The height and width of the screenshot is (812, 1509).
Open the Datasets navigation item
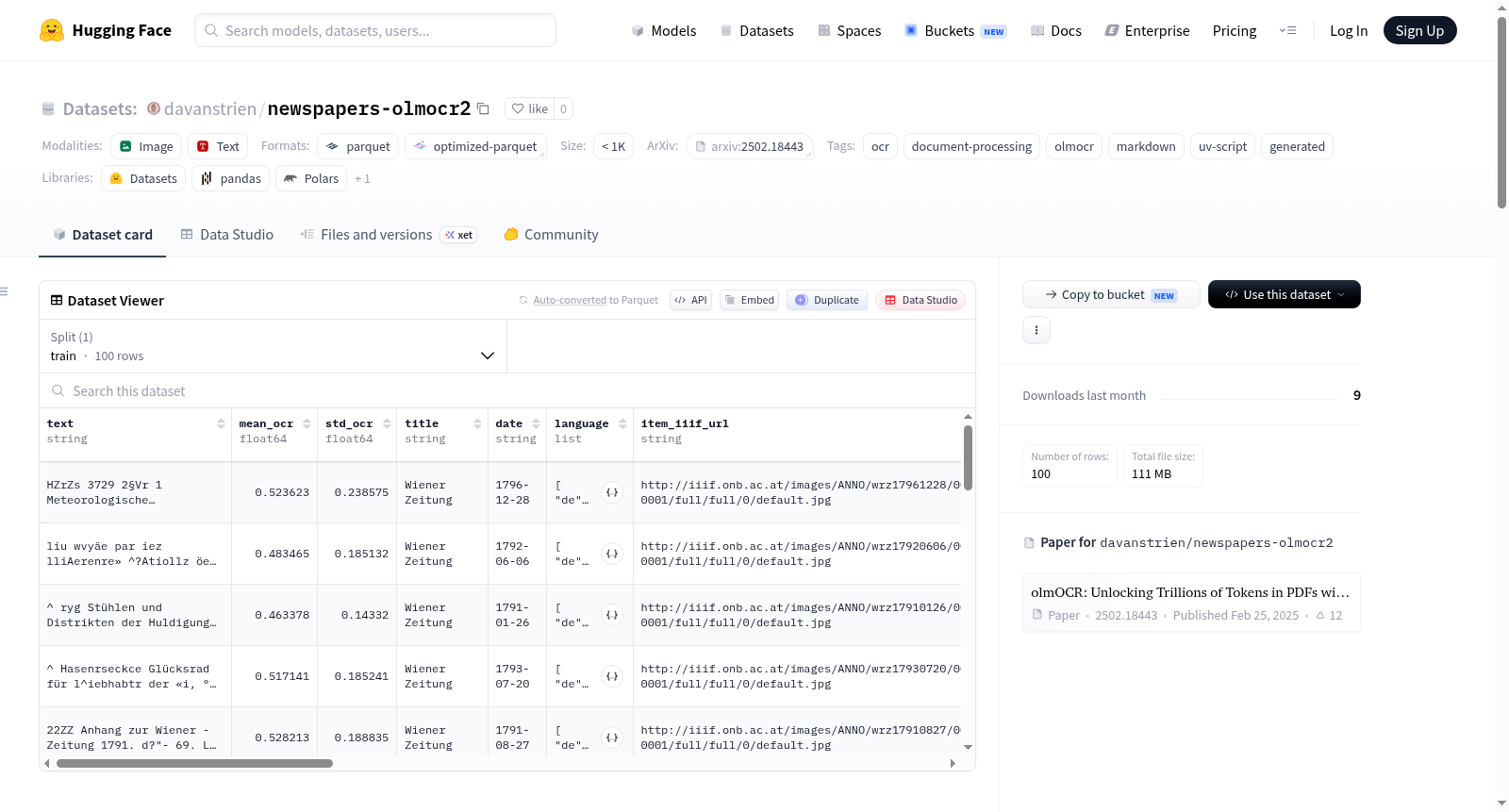tap(757, 30)
